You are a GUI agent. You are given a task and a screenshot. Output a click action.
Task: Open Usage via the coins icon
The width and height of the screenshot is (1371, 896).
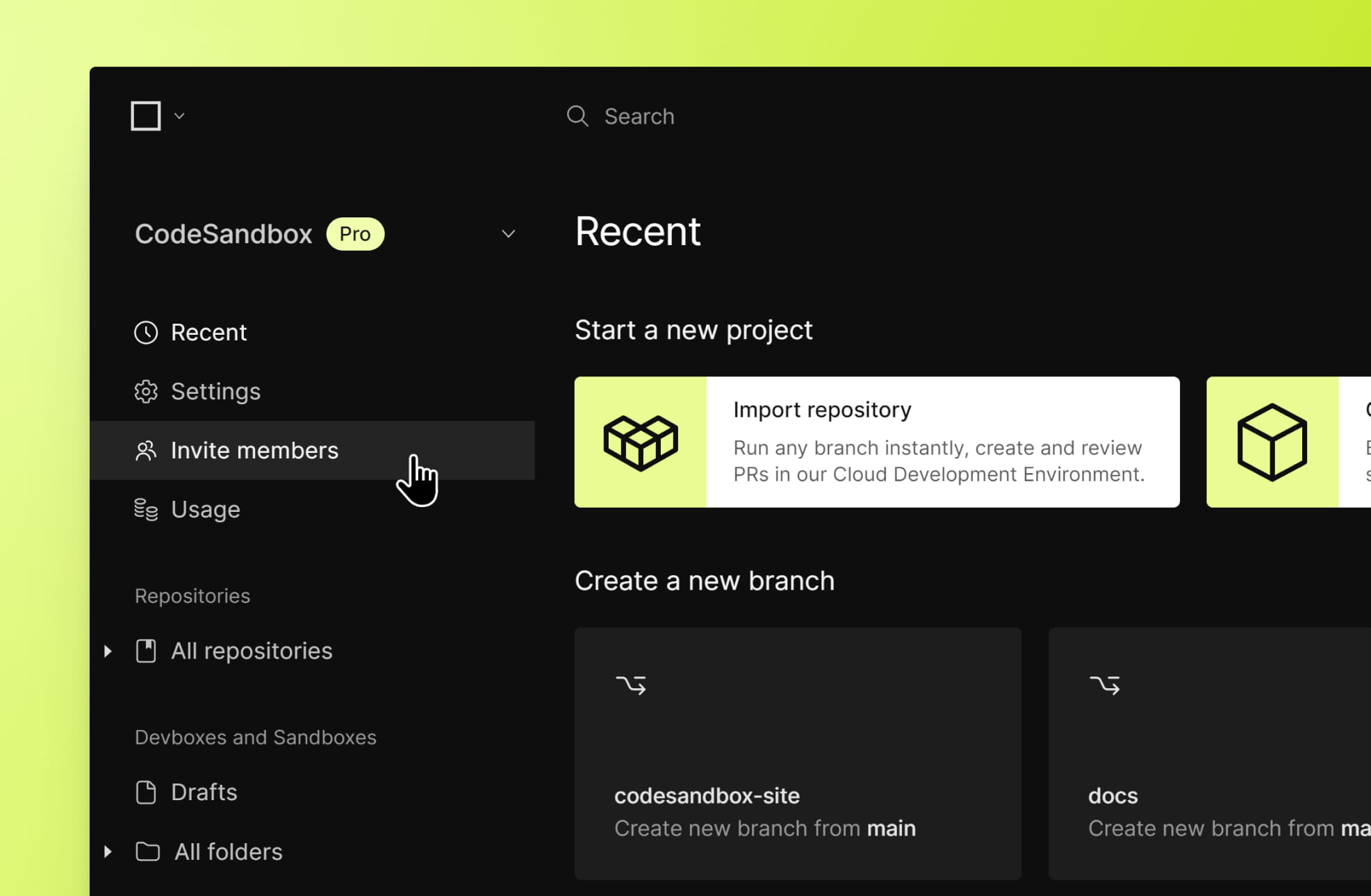point(146,509)
